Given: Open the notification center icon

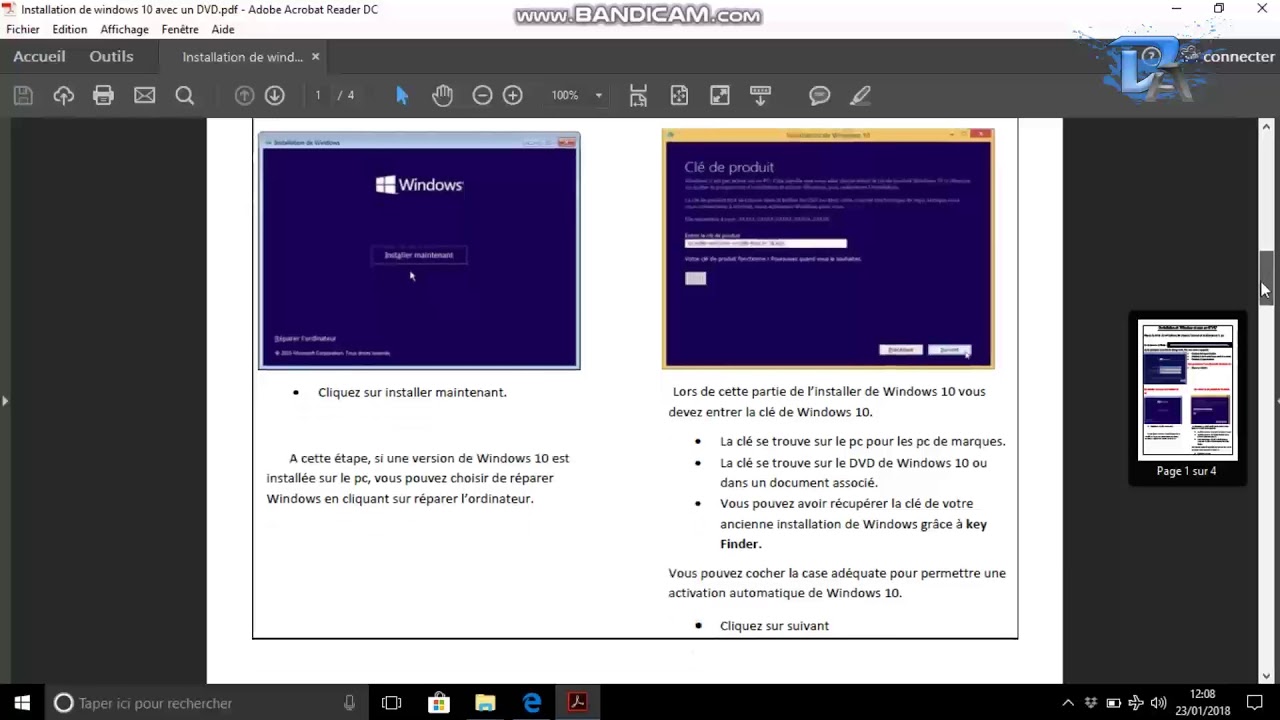Looking at the screenshot, I should tap(1255, 703).
